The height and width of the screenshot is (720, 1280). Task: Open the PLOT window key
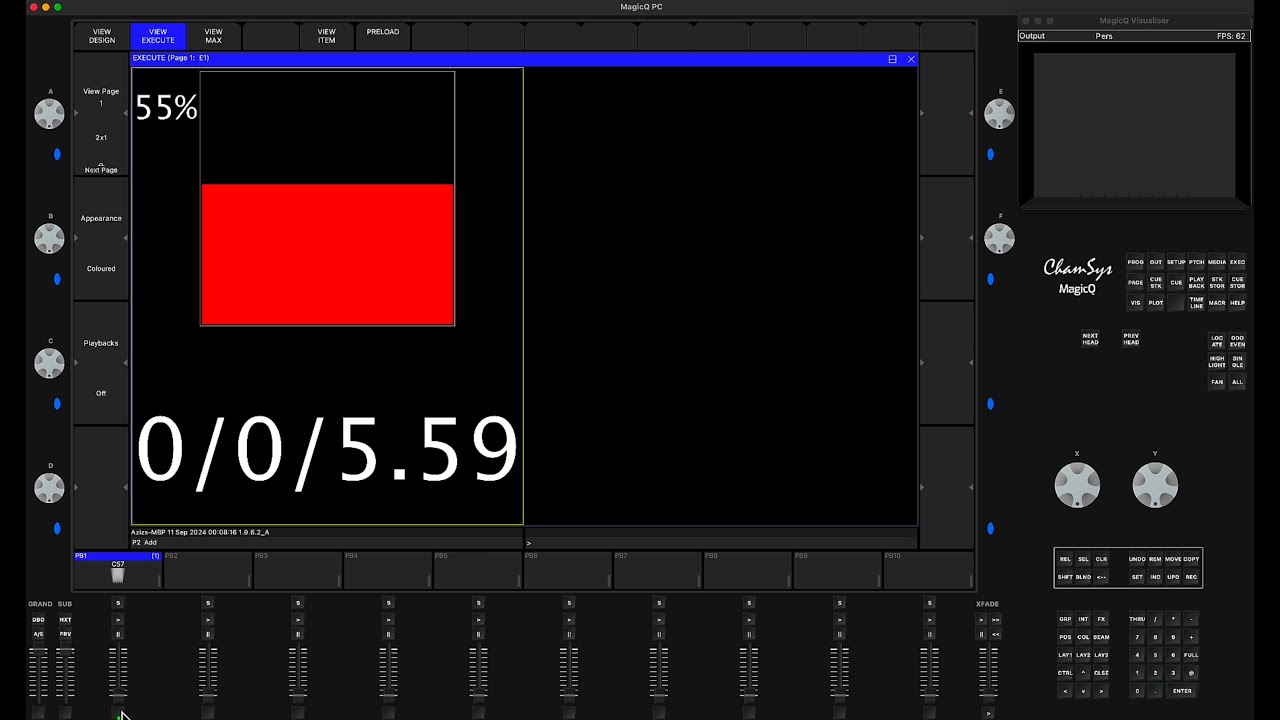(1156, 302)
